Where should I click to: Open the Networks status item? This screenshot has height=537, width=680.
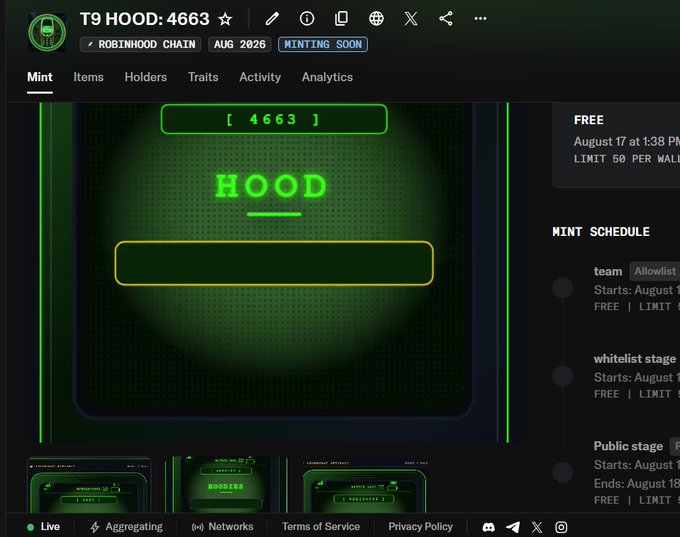222,527
